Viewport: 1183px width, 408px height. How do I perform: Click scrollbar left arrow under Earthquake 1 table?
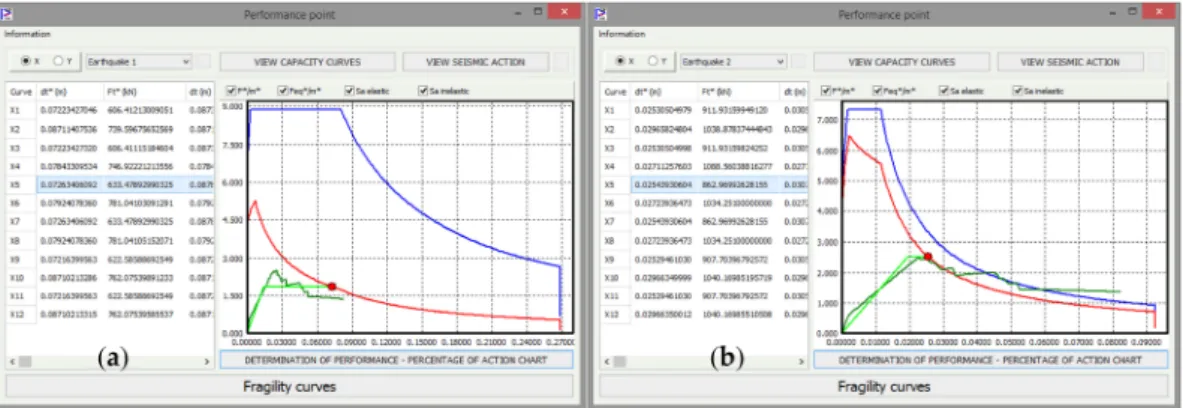tap(11, 362)
